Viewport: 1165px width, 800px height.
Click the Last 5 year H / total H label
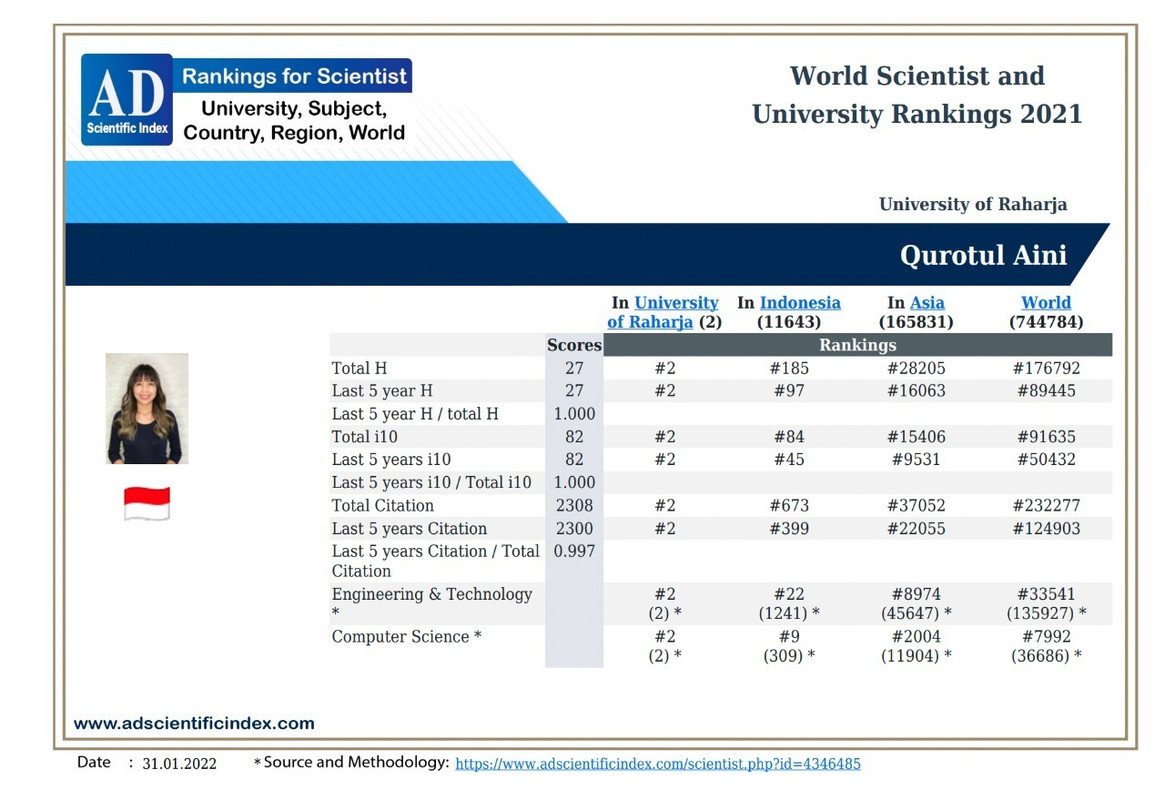pos(415,414)
